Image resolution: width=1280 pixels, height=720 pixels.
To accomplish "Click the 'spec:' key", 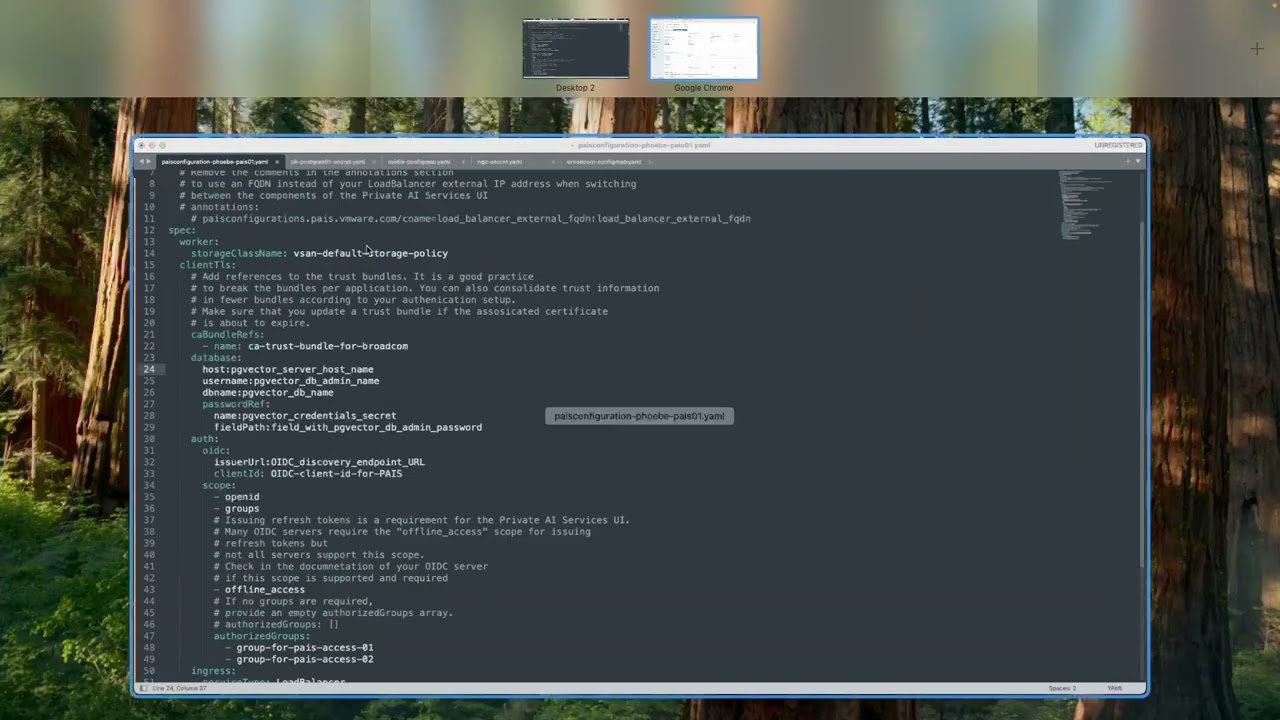I will tap(182, 230).
